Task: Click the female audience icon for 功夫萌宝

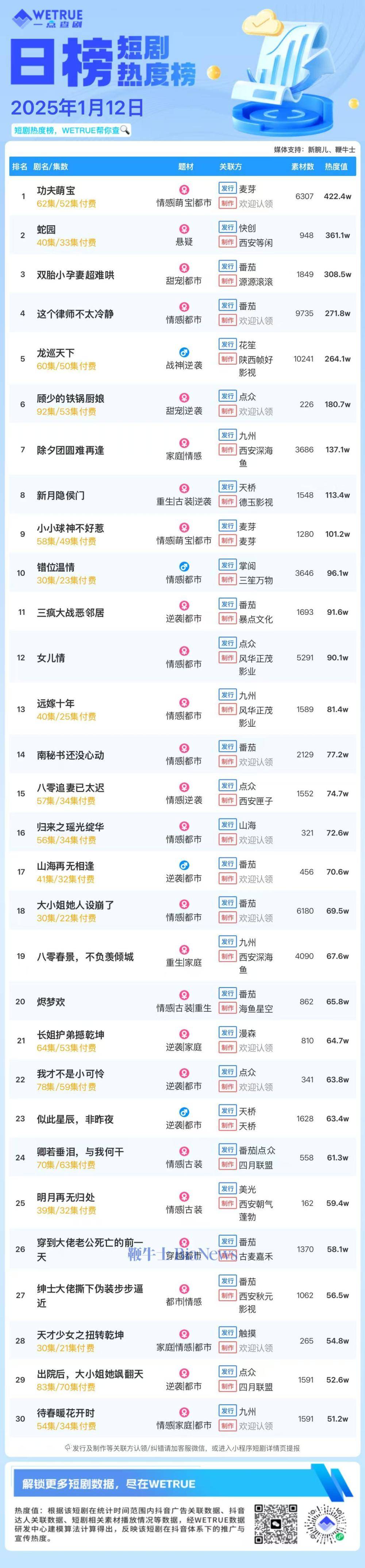Action: coord(184,190)
